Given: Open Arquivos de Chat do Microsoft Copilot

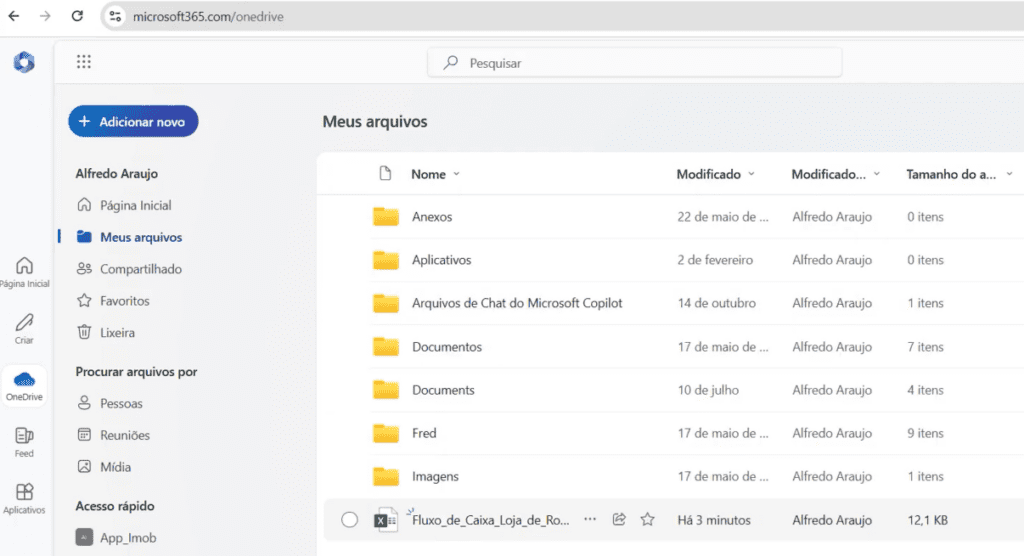Looking at the screenshot, I should point(517,303).
